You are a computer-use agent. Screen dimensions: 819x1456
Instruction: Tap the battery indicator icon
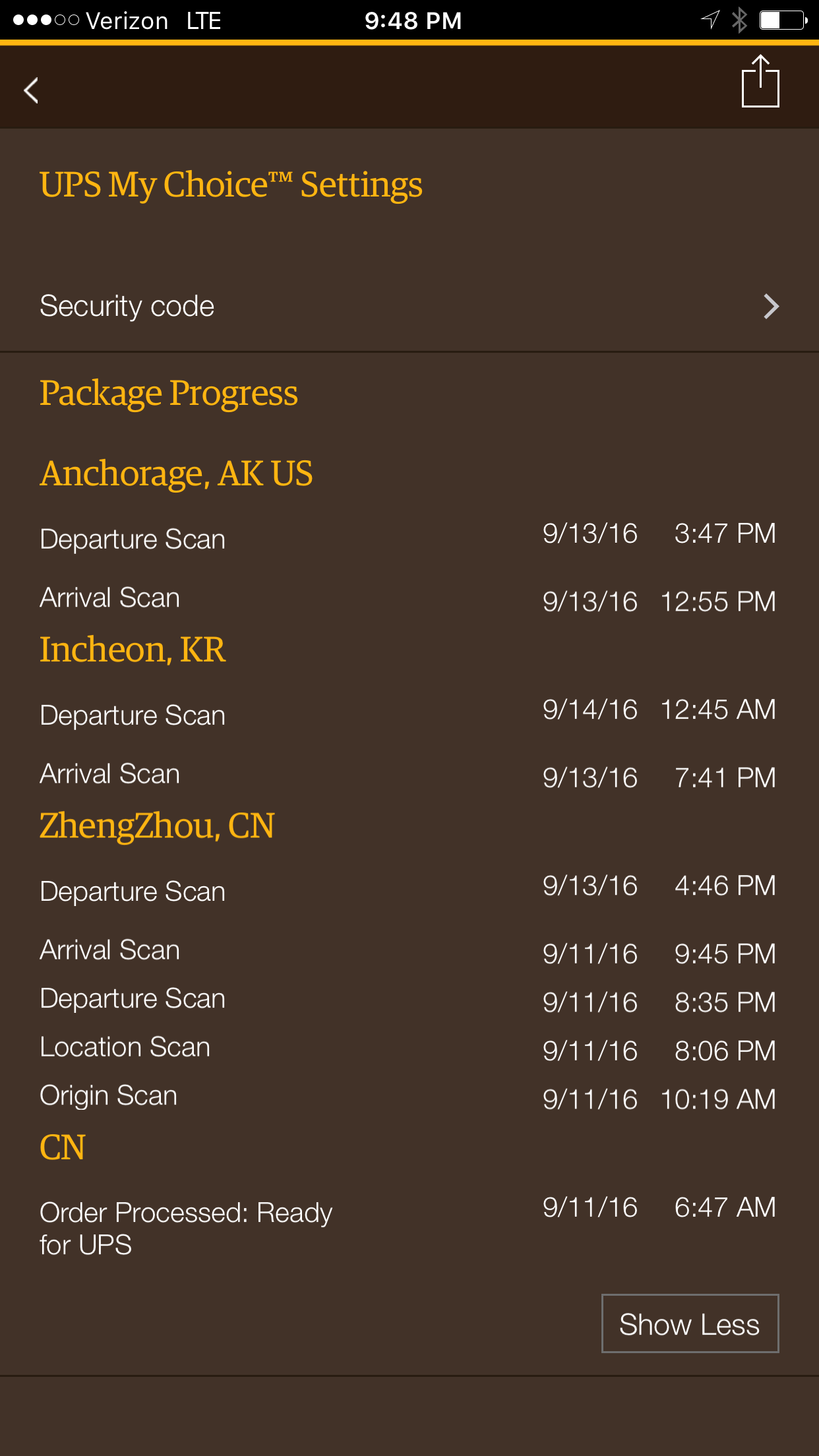783,20
